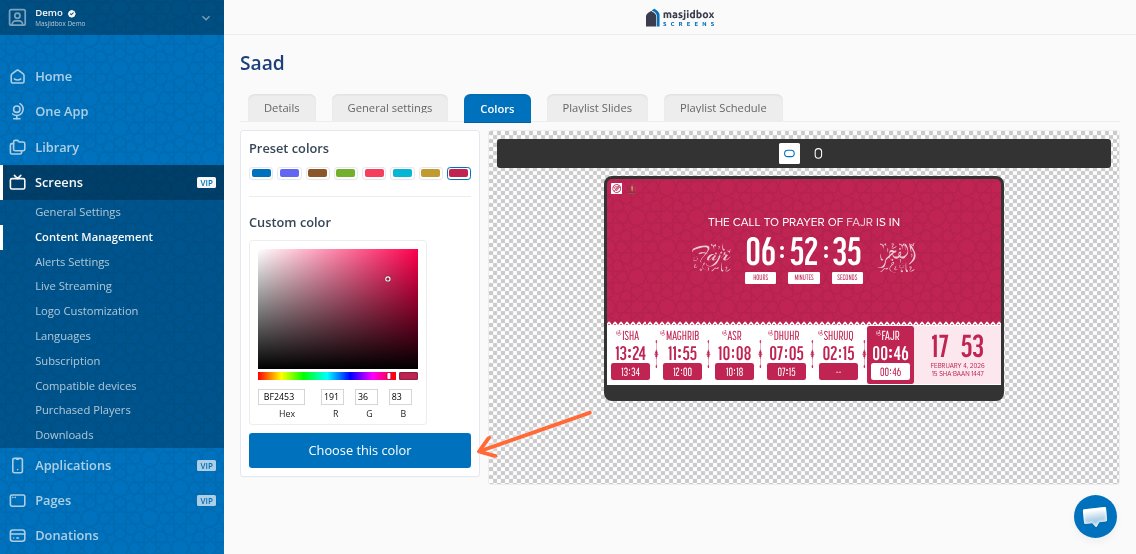Click the countdown timer in preview
Viewport: 1136px width, 554px height.
coord(804,259)
